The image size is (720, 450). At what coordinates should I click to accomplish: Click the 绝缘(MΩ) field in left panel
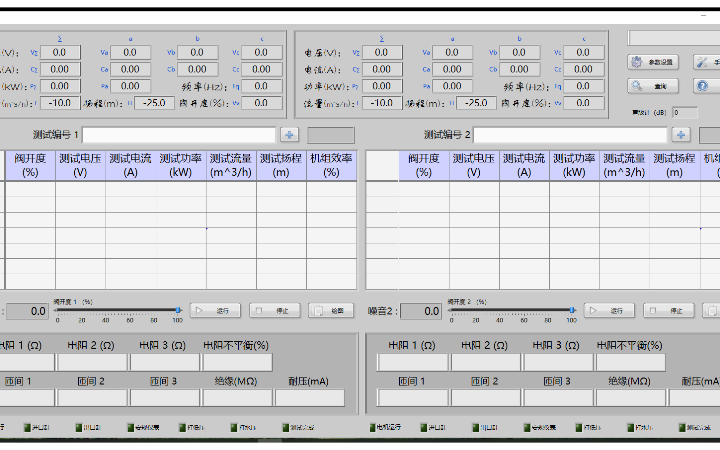[x=237, y=398]
